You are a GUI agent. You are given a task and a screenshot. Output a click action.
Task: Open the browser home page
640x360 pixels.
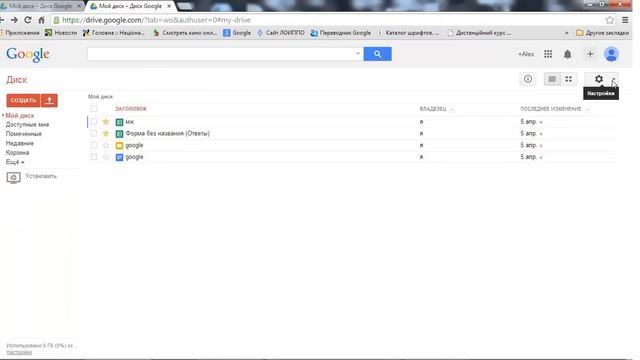tap(41, 20)
